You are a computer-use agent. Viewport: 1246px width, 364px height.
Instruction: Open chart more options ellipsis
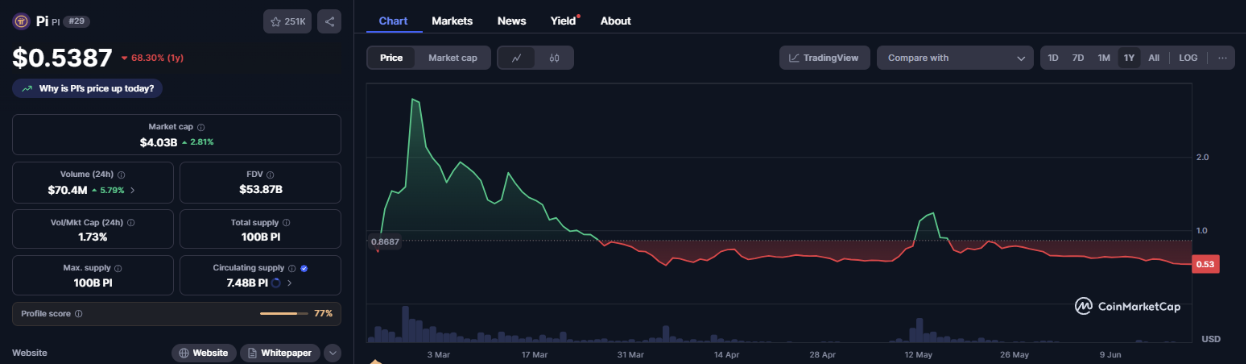click(x=1222, y=58)
